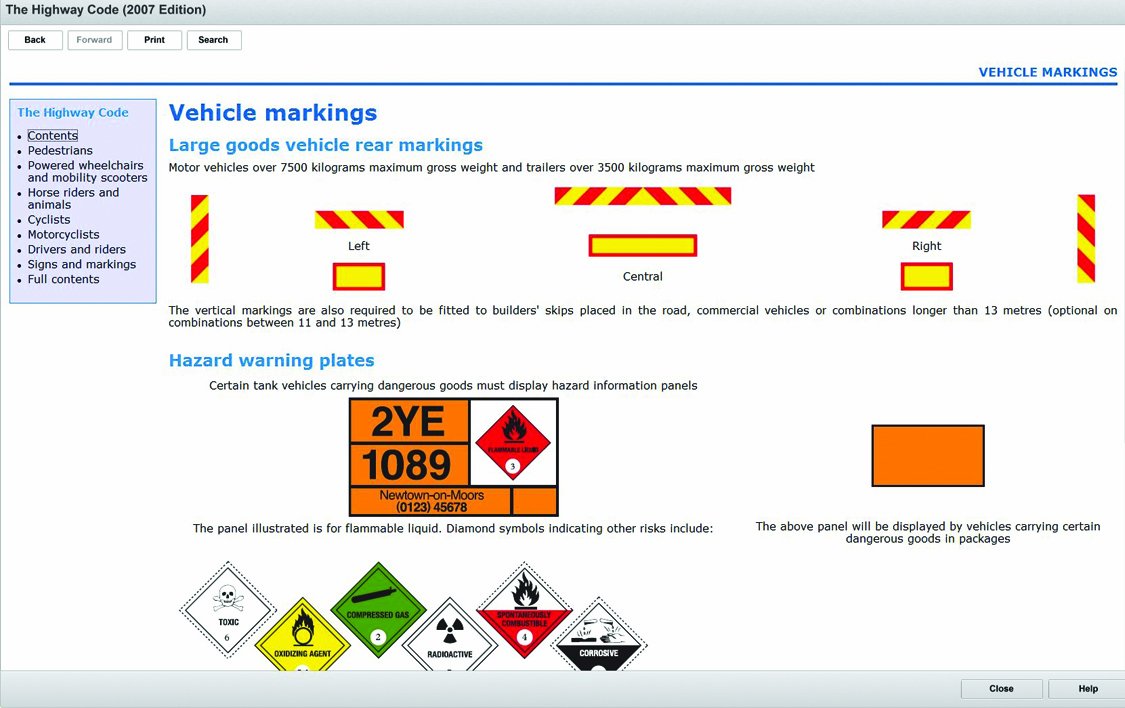Select the Full contents link
The image size is (1125, 708).
pyautogui.click(x=63, y=280)
